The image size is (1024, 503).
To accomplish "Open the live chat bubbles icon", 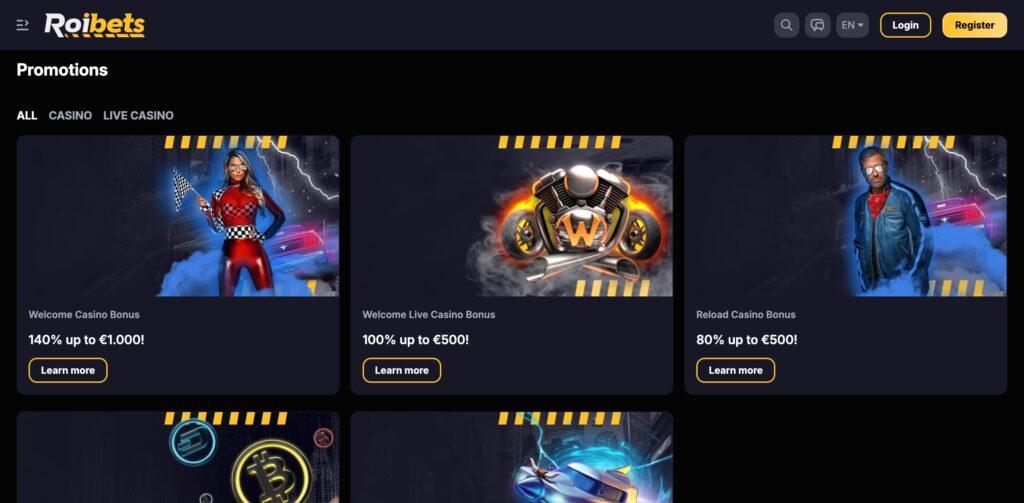I will click(817, 25).
